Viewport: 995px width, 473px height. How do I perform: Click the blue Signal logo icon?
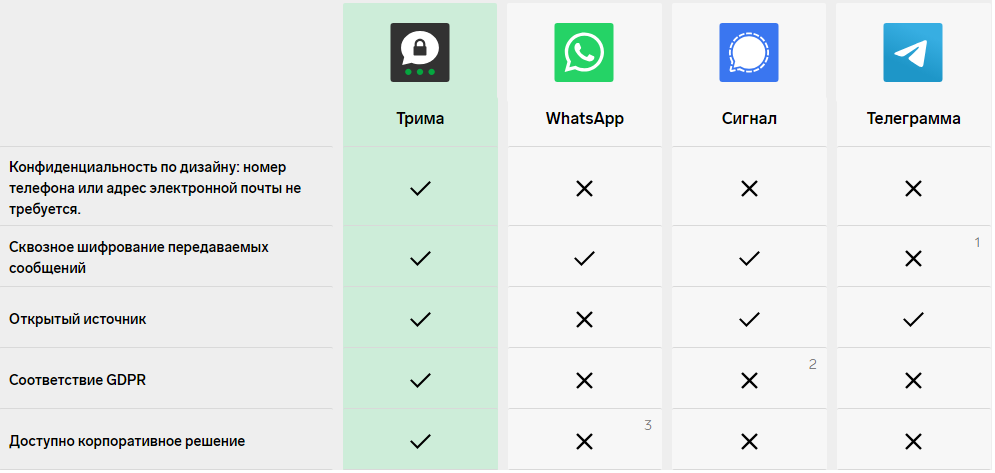(749, 53)
